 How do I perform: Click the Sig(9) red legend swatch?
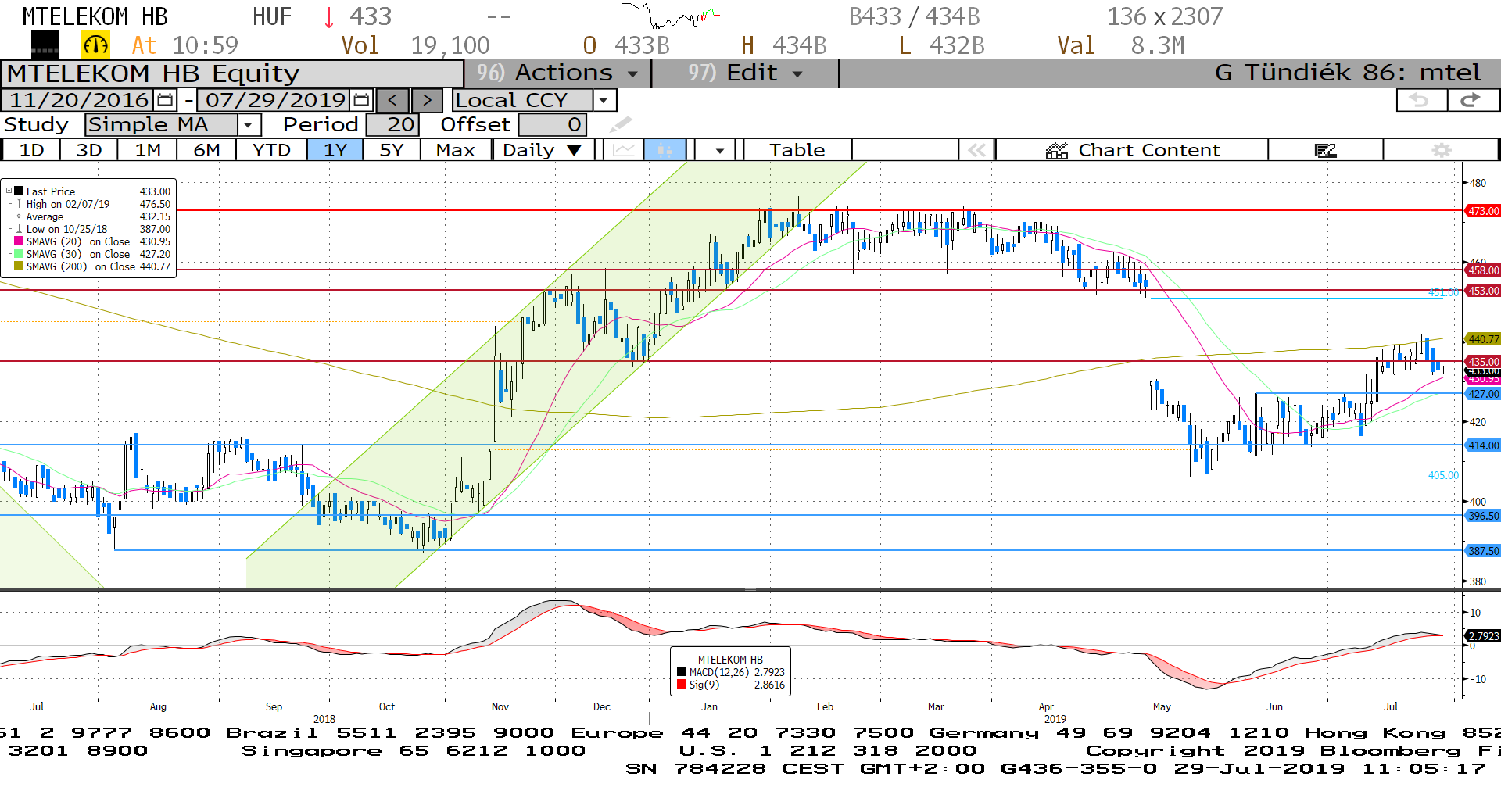pyautogui.click(x=682, y=685)
